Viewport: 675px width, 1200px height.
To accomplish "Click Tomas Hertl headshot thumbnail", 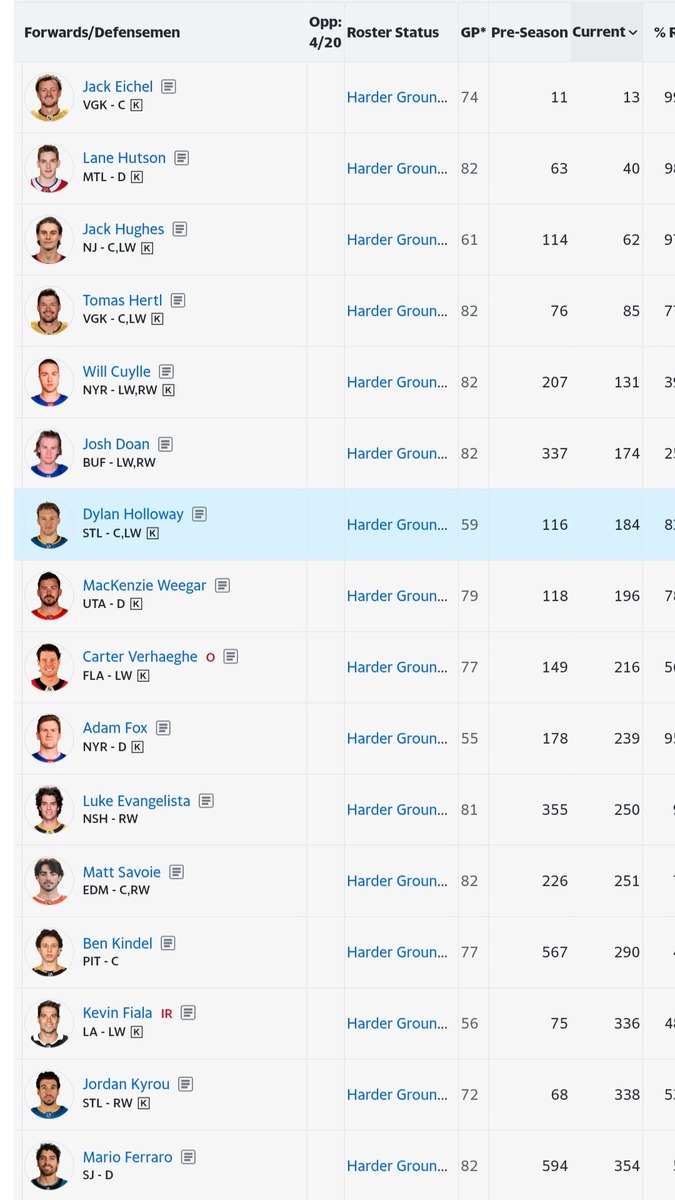I will coord(49,311).
